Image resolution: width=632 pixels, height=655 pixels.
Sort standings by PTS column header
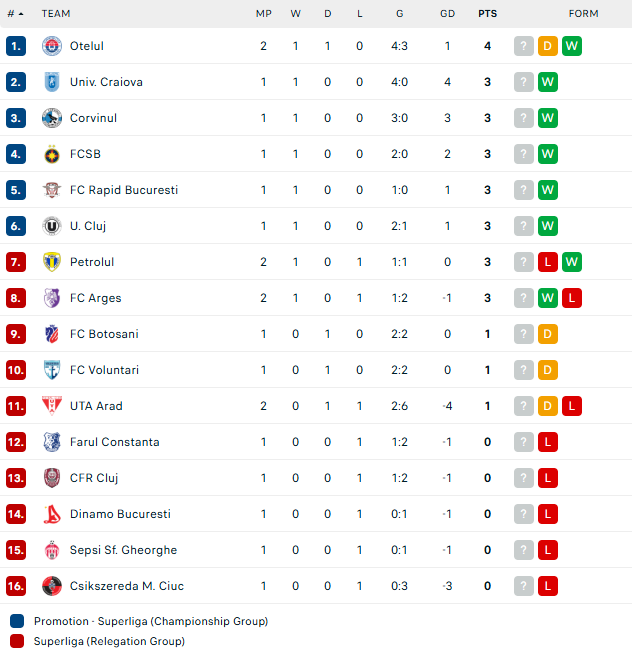487,14
